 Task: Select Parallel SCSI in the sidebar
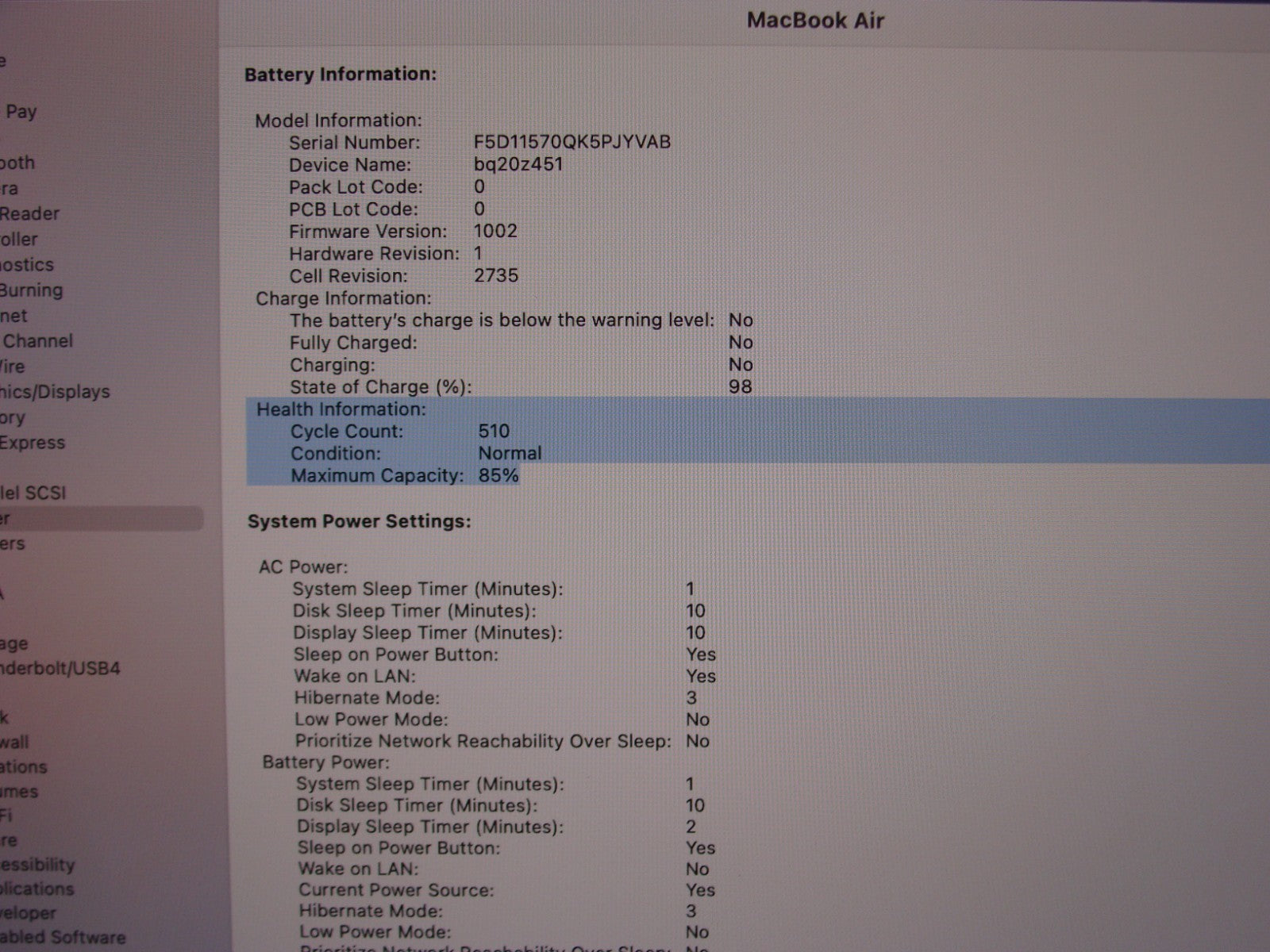click(33, 493)
